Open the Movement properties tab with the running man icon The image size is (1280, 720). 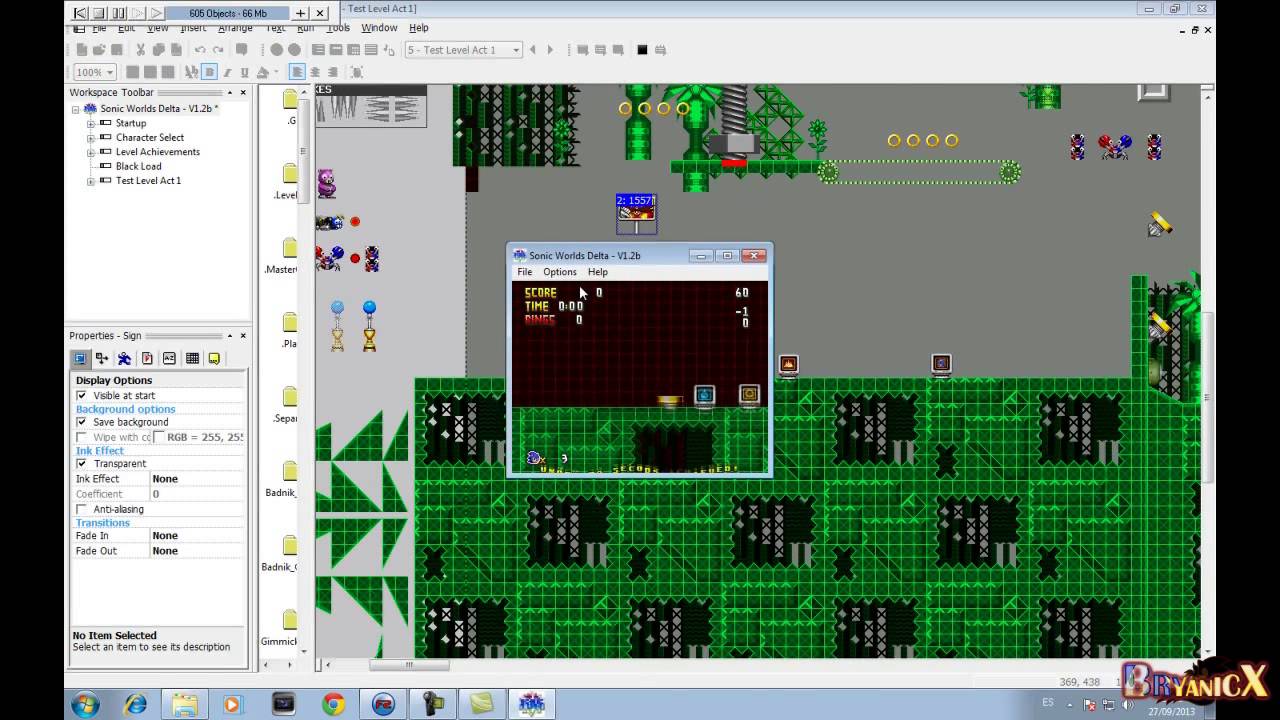point(124,358)
